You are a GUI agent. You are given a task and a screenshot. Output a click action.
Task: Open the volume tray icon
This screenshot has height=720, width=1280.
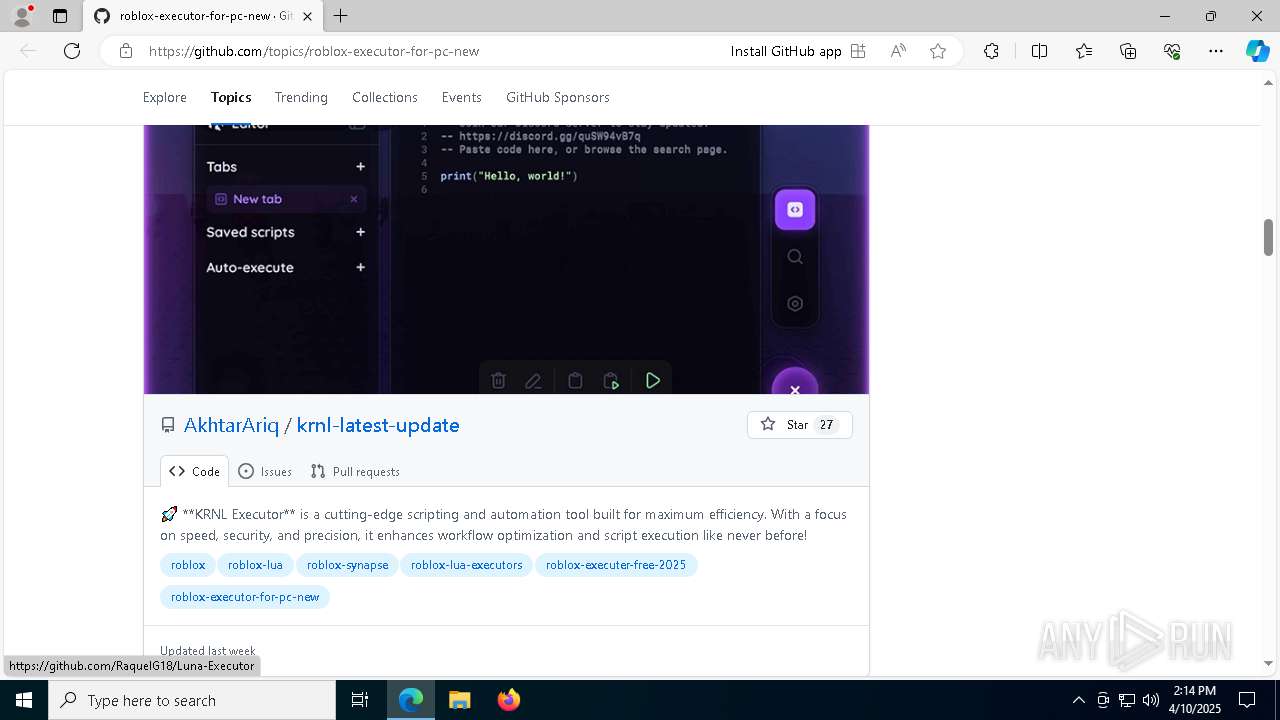coord(1151,700)
